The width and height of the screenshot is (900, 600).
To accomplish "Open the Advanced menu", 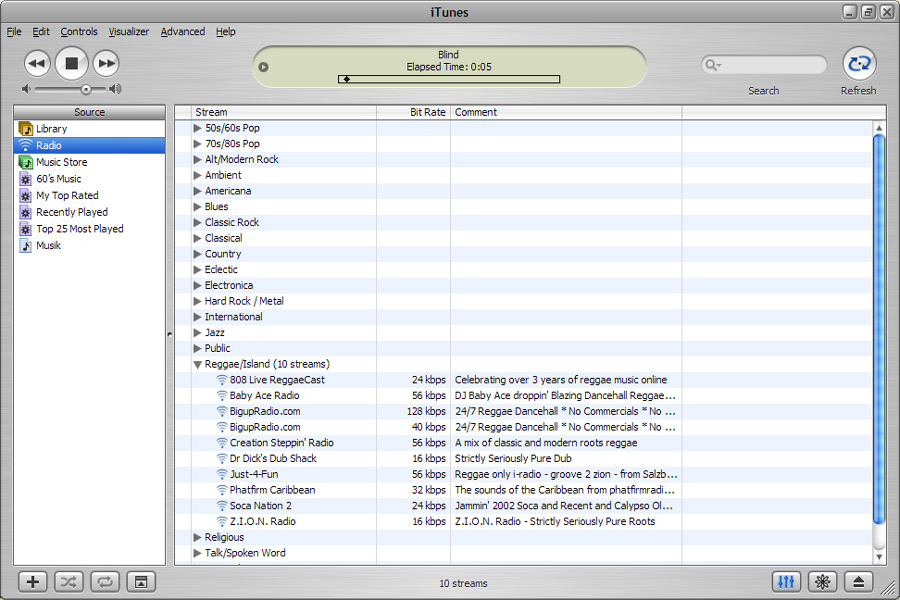I will coord(183,32).
